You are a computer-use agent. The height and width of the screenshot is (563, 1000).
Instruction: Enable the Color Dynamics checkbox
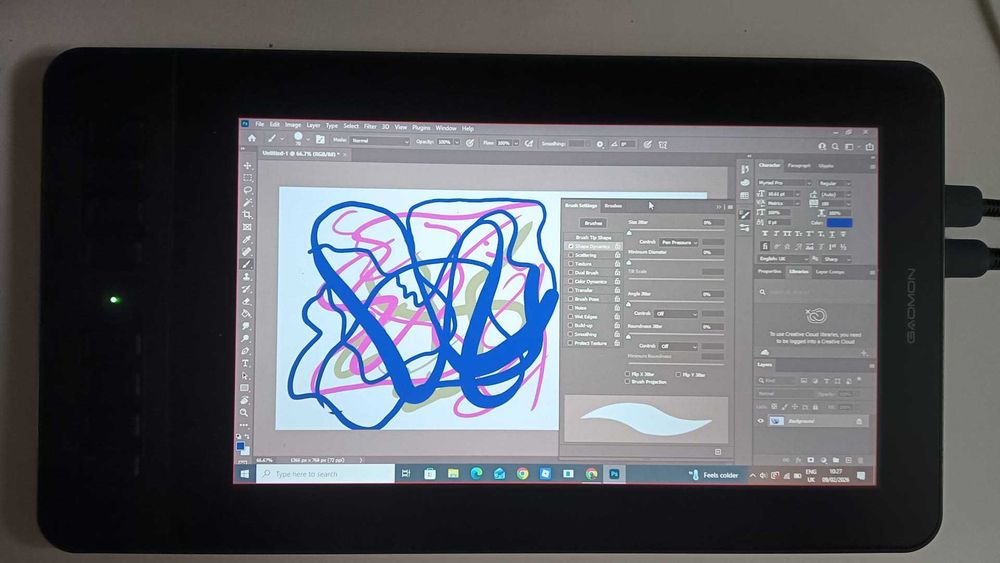tap(571, 281)
